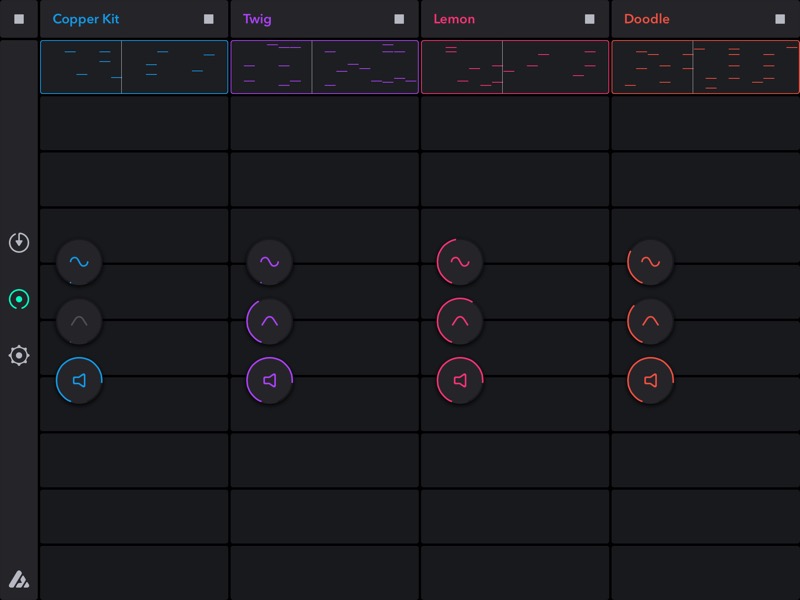Select the Copper Kit track title

[x=86, y=19]
